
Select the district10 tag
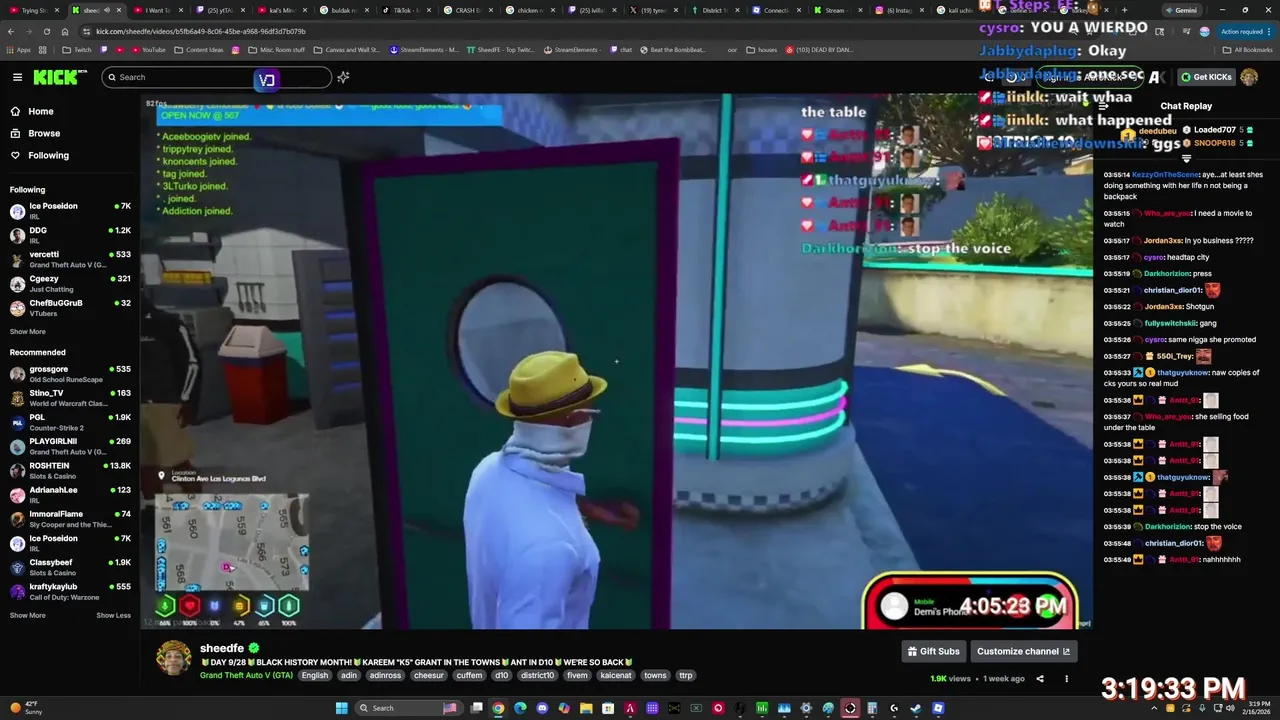pyautogui.click(x=537, y=675)
